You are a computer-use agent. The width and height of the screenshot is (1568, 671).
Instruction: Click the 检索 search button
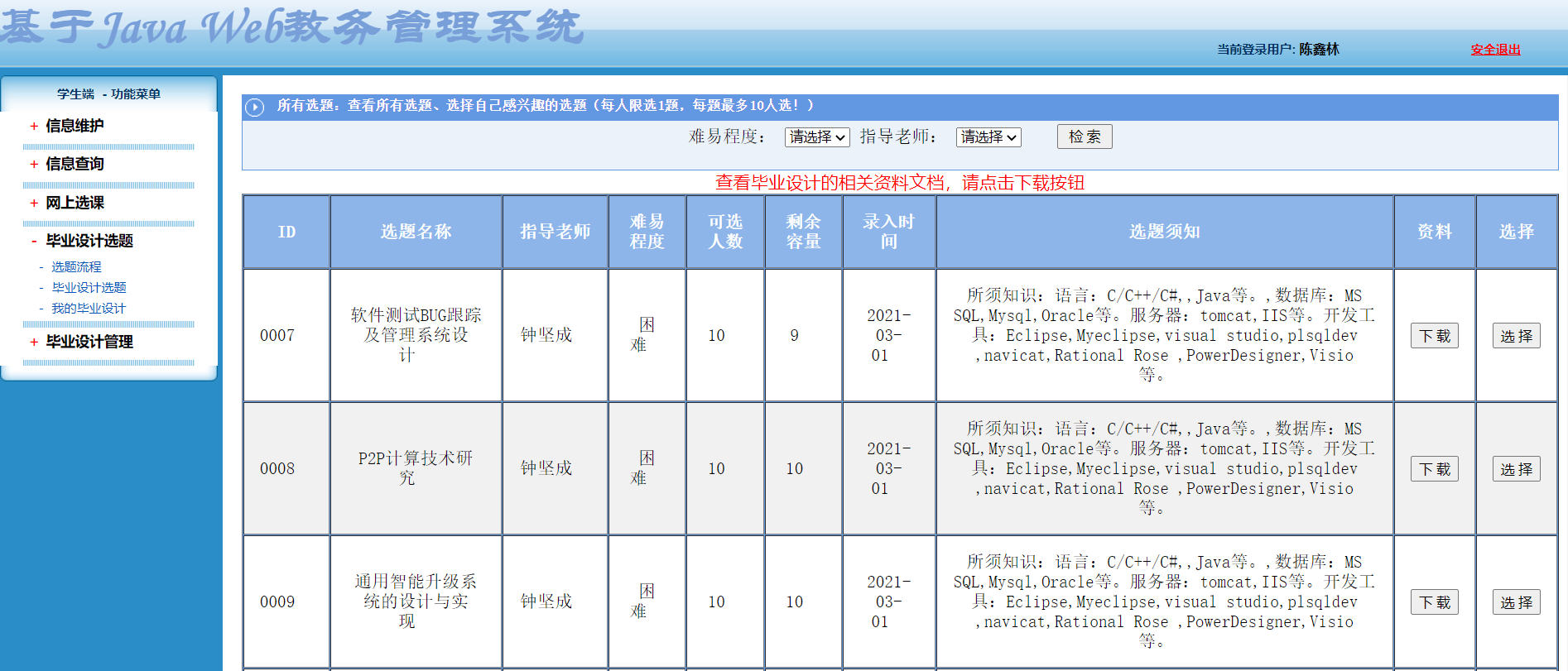pyautogui.click(x=1085, y=137)
